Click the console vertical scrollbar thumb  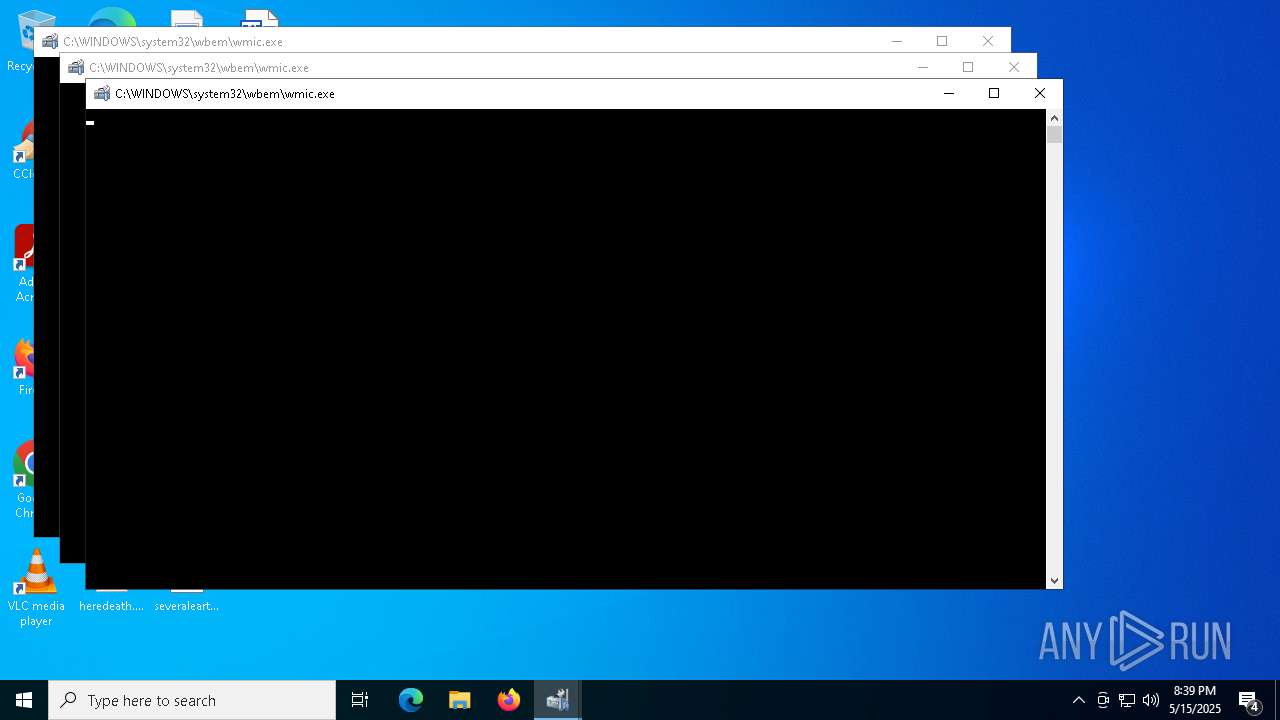(1054, 135)
